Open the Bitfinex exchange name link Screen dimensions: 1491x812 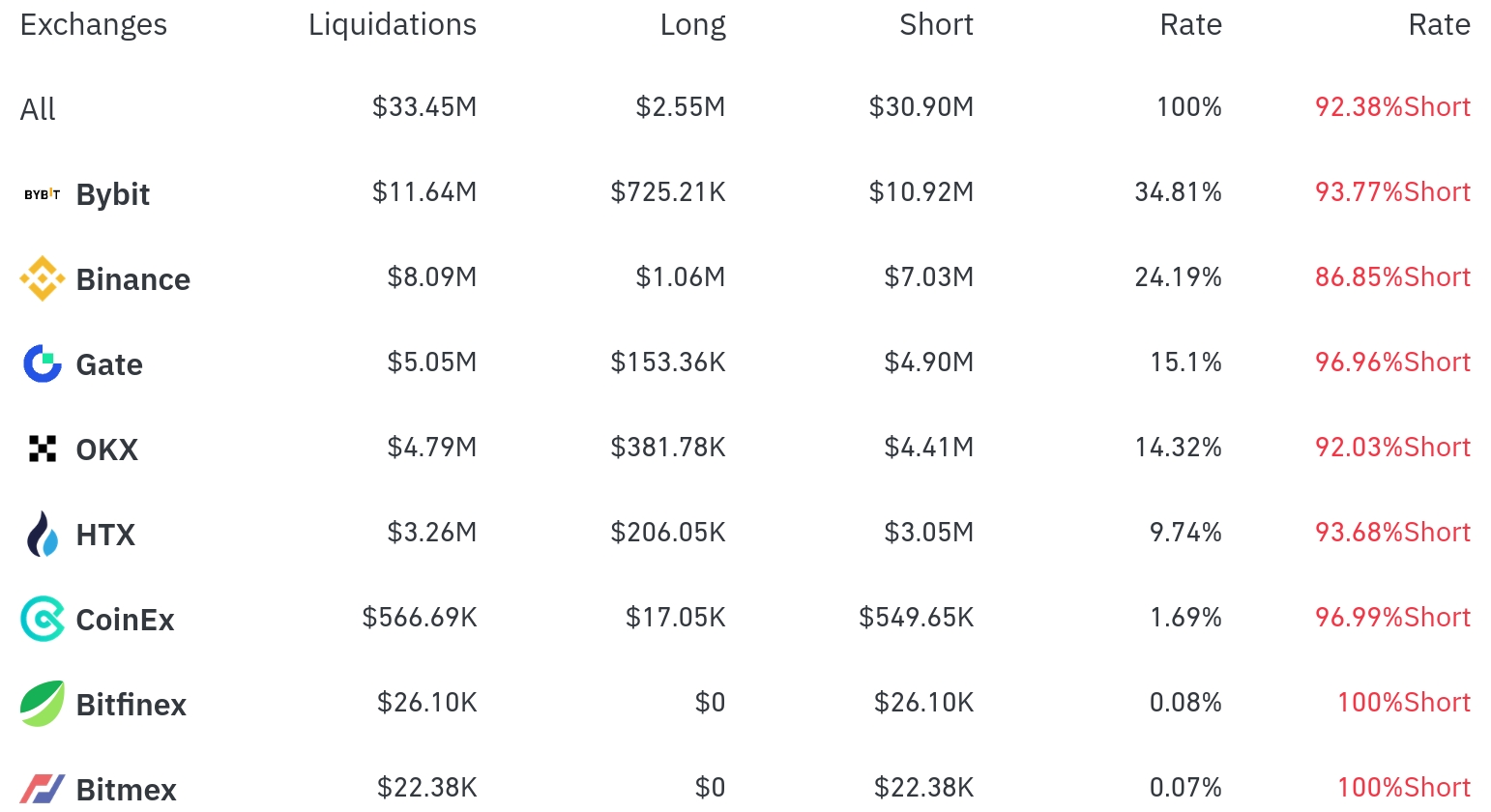[x=131, y=705]
